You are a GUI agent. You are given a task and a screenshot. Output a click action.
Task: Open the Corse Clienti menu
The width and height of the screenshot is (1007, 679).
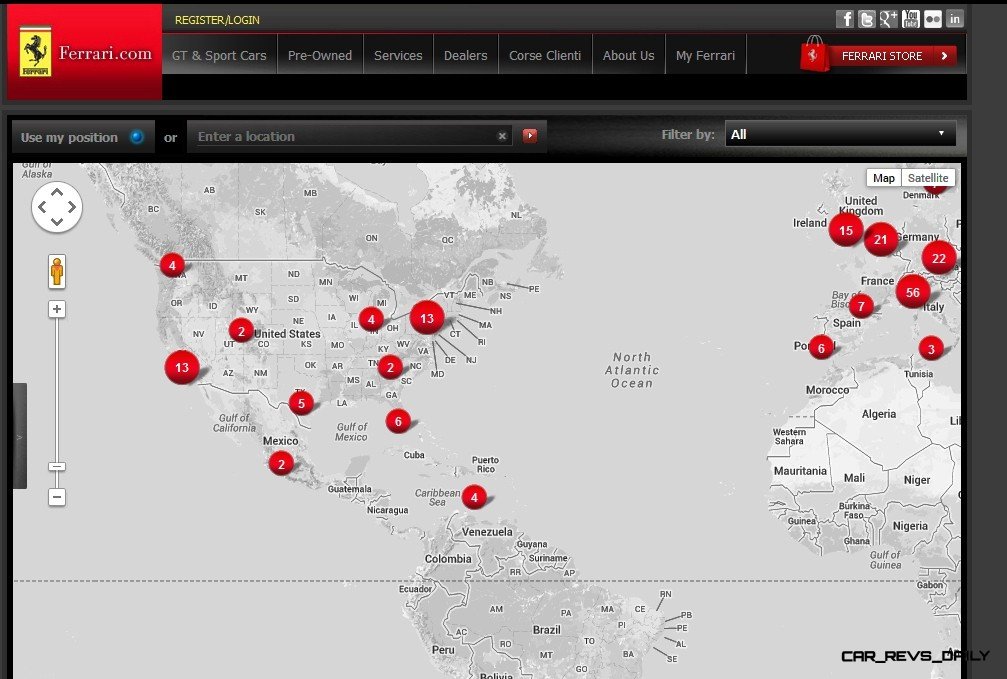pos(545,55)
